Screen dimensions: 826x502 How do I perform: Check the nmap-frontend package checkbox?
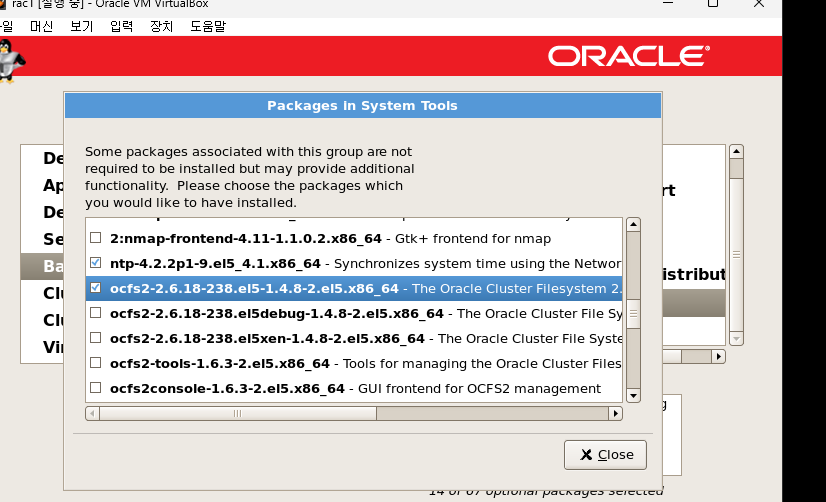click(x=95, y=238)
